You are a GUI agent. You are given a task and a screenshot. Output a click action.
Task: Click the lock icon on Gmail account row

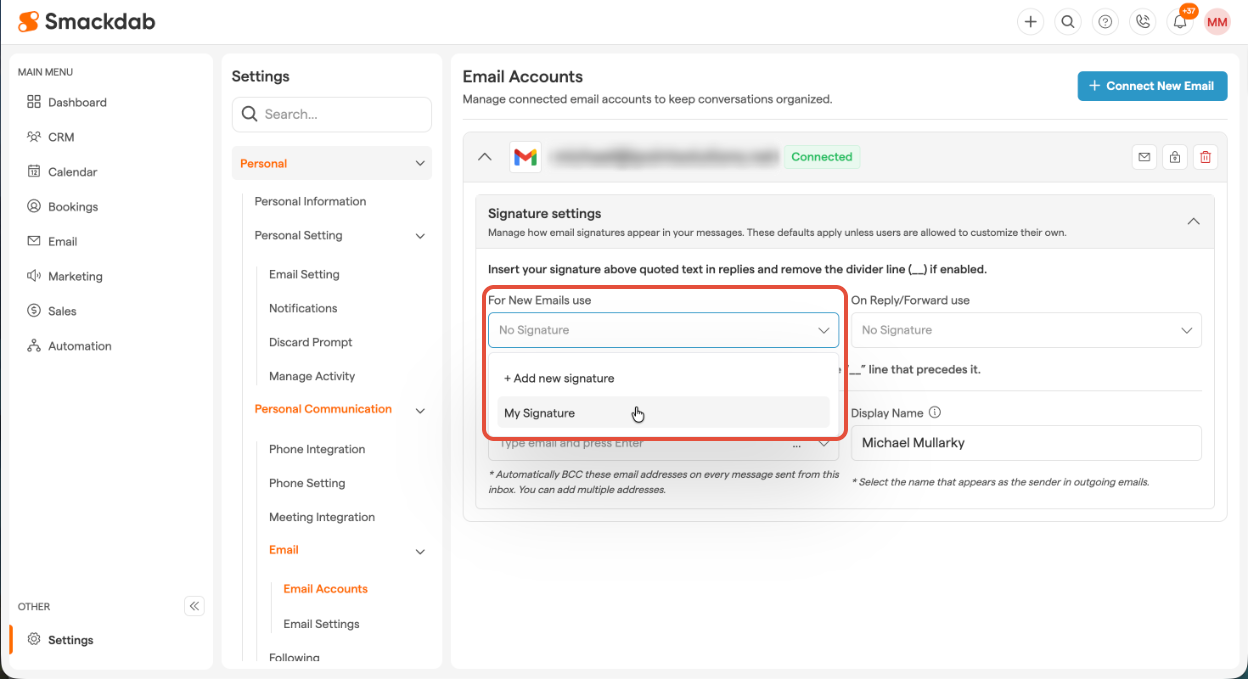click(x=1175, y=157)
